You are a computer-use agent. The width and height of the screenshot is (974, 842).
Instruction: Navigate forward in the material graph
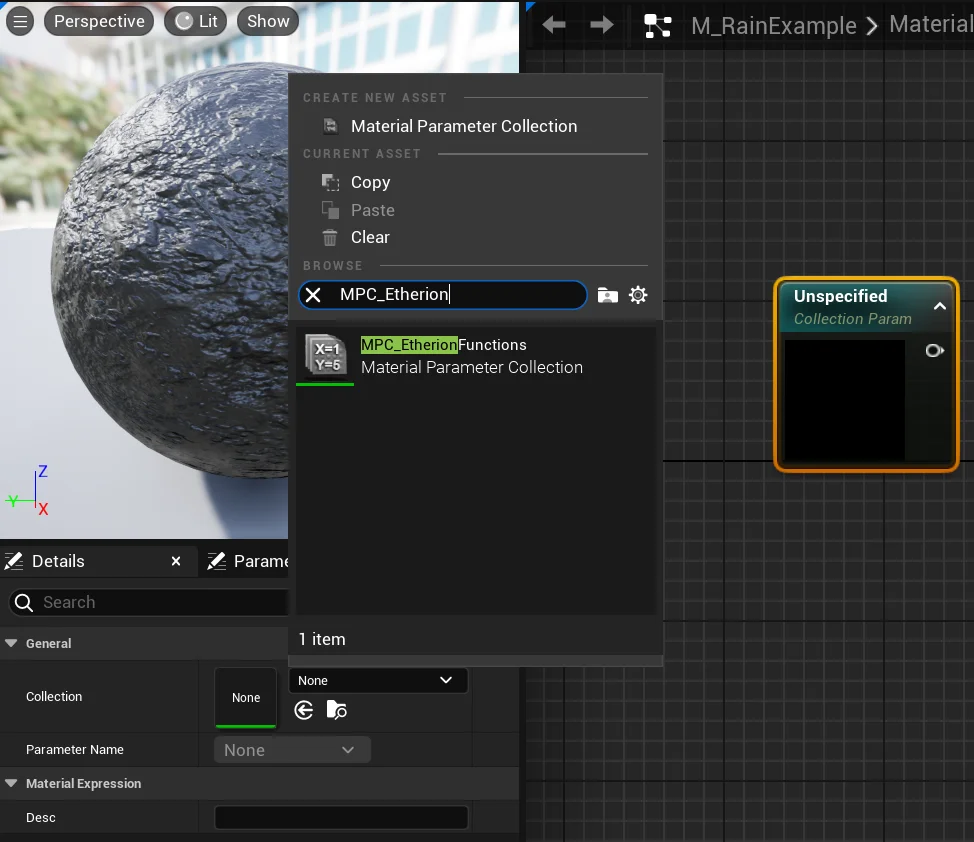pyautogui.click(x=602, y=25)
